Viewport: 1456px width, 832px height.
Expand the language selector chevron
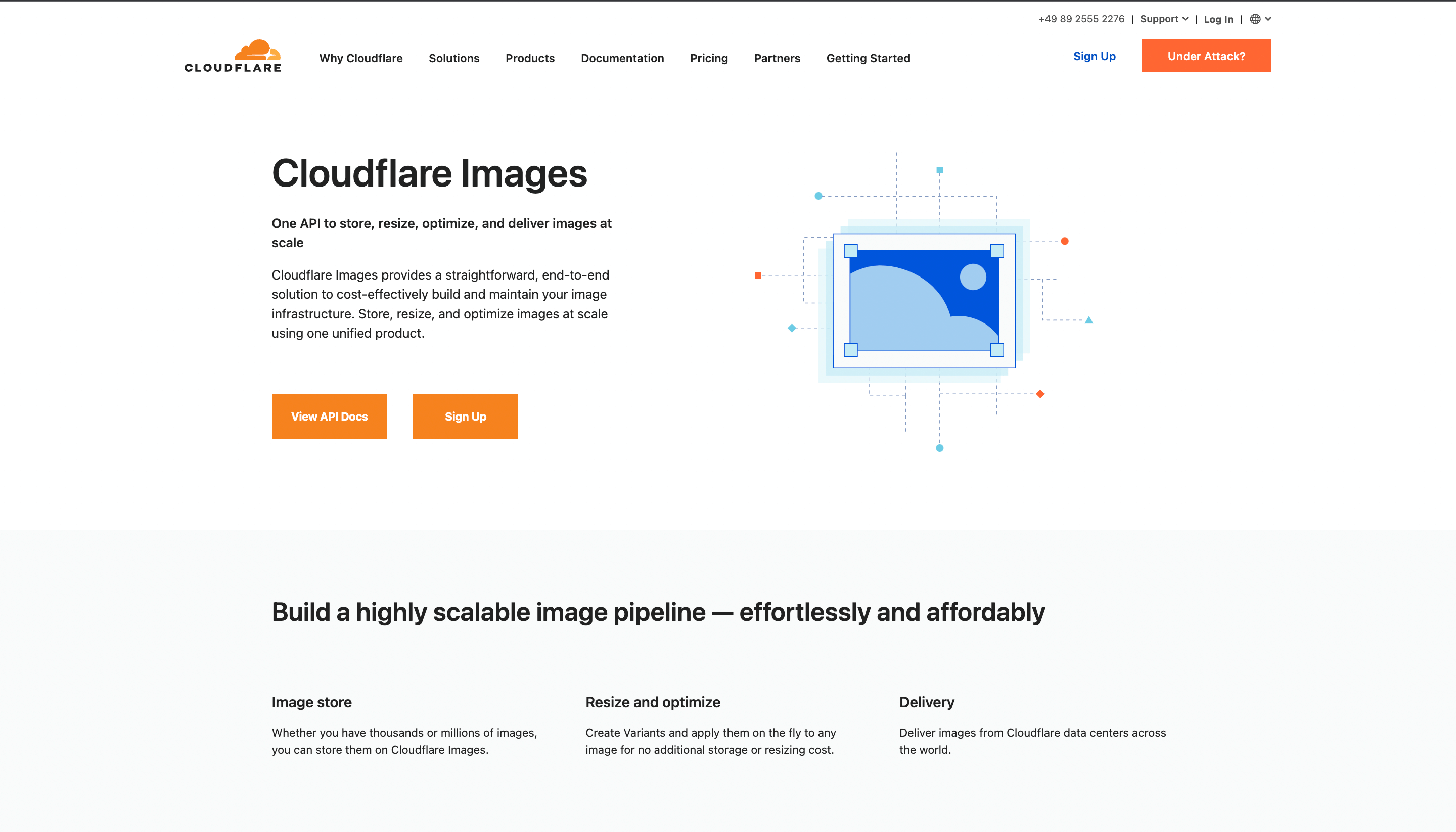[1268, 19]
